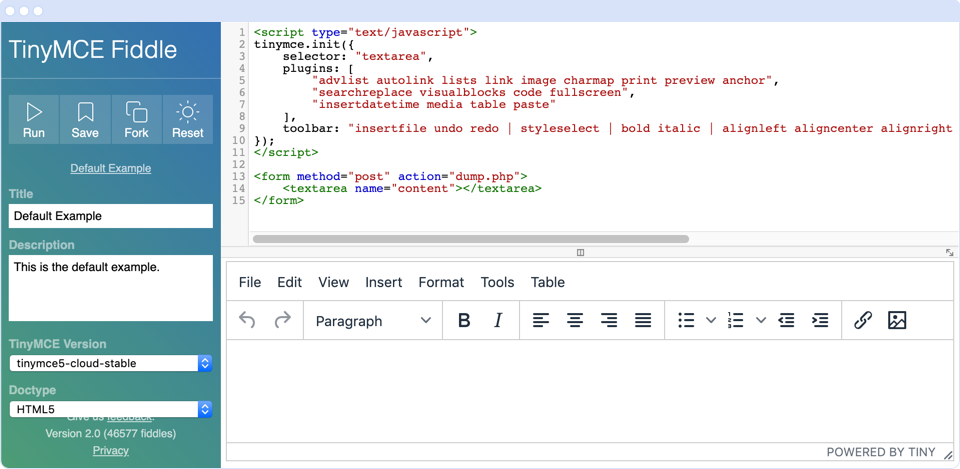Follow the Default Example link

click(111, 168)
